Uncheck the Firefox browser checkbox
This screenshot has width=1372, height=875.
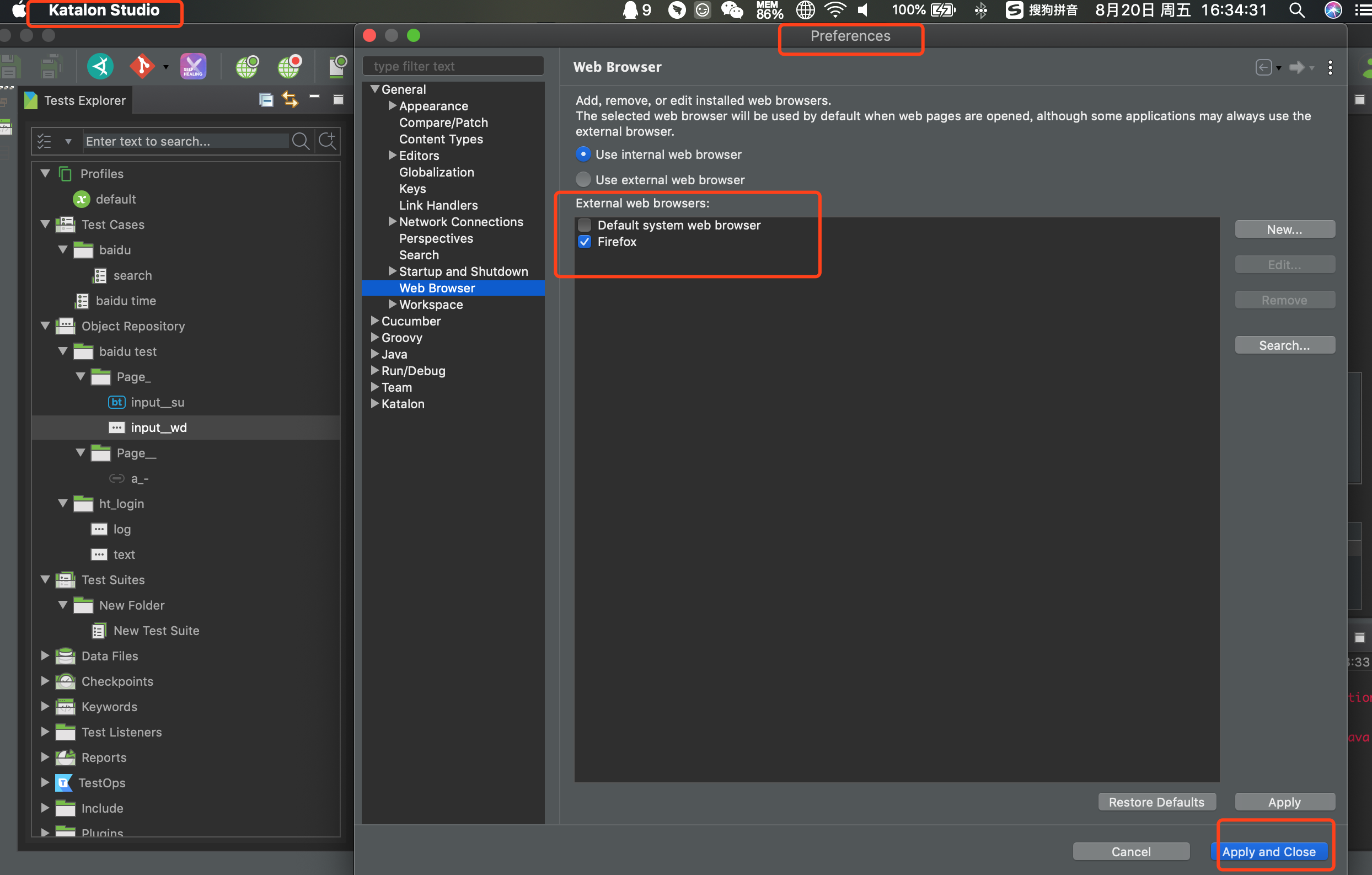pos(584,242)
